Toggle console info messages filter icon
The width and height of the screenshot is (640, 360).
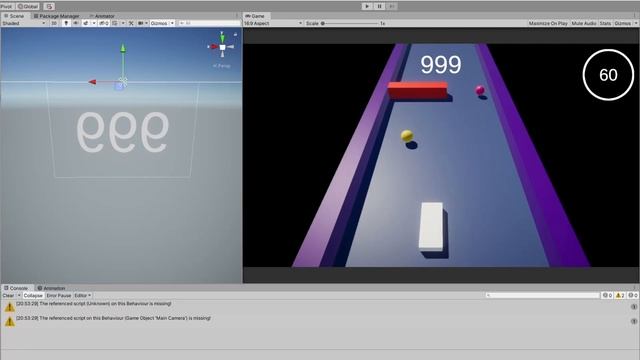click(x=607, y=295)
